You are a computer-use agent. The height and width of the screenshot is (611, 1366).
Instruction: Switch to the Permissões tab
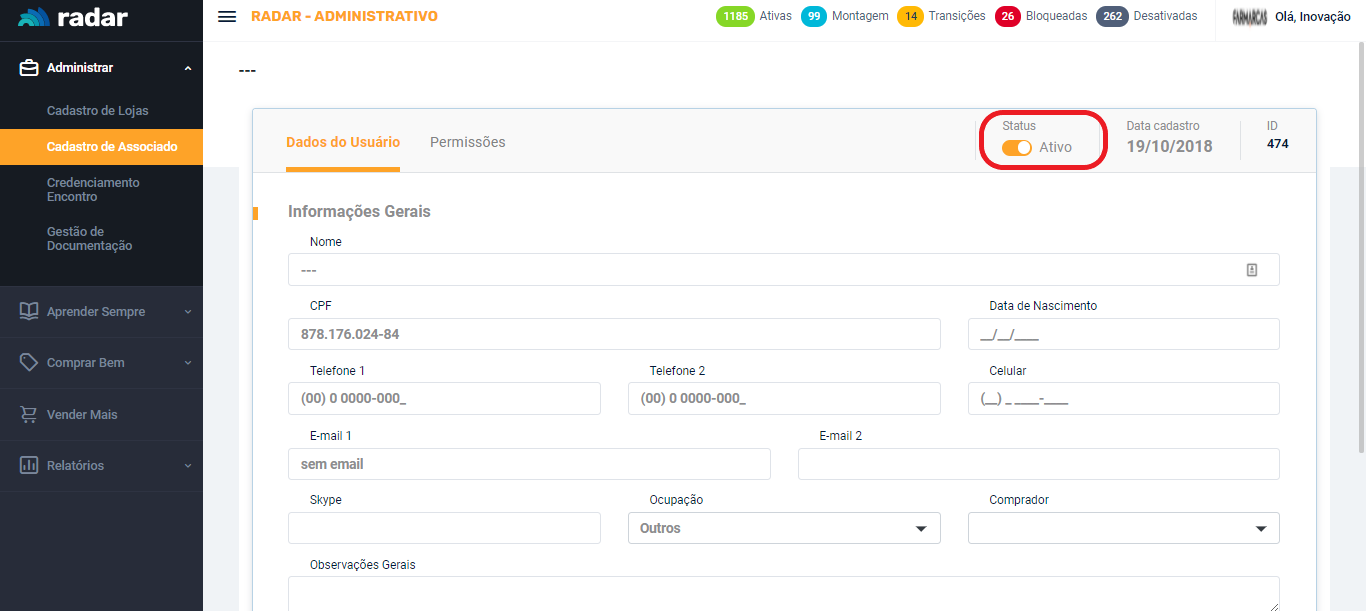coord(467,142)
